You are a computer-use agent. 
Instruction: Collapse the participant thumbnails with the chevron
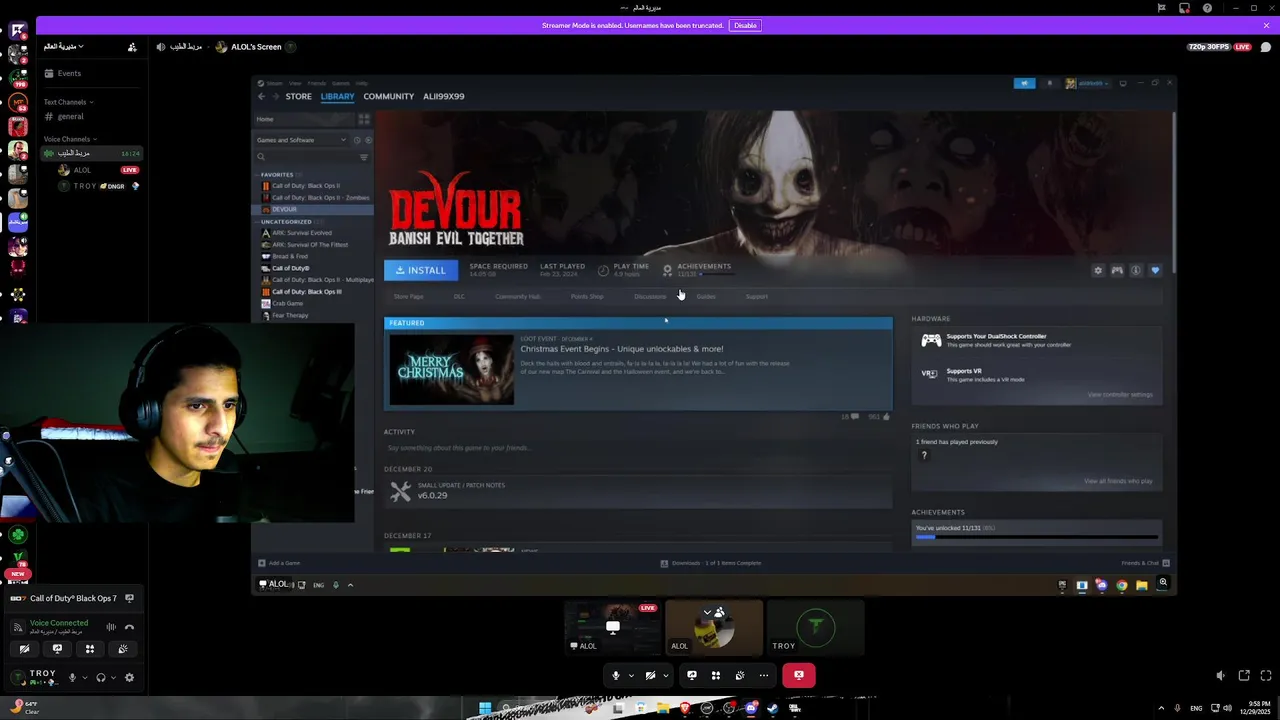point(707,611)
